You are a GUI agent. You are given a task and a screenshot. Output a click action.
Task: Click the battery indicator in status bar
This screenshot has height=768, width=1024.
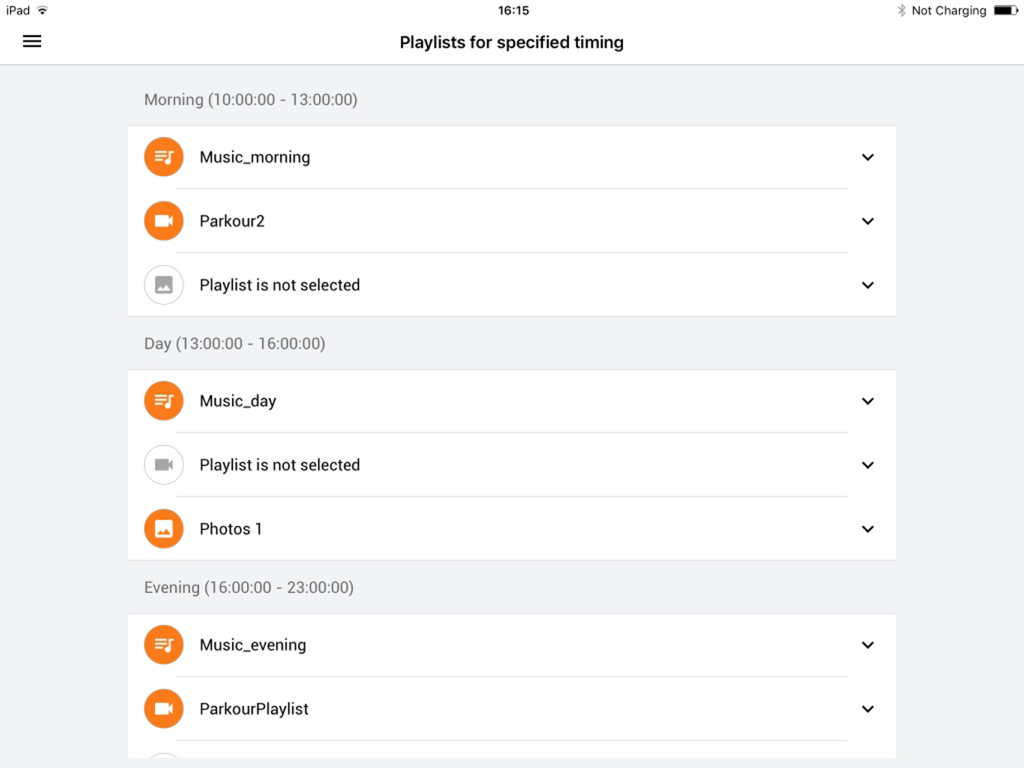[1005, 10]
